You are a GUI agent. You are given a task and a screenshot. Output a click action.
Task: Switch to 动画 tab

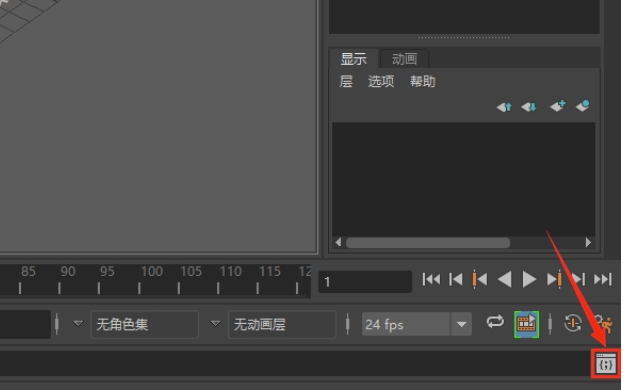coord(404,59)
